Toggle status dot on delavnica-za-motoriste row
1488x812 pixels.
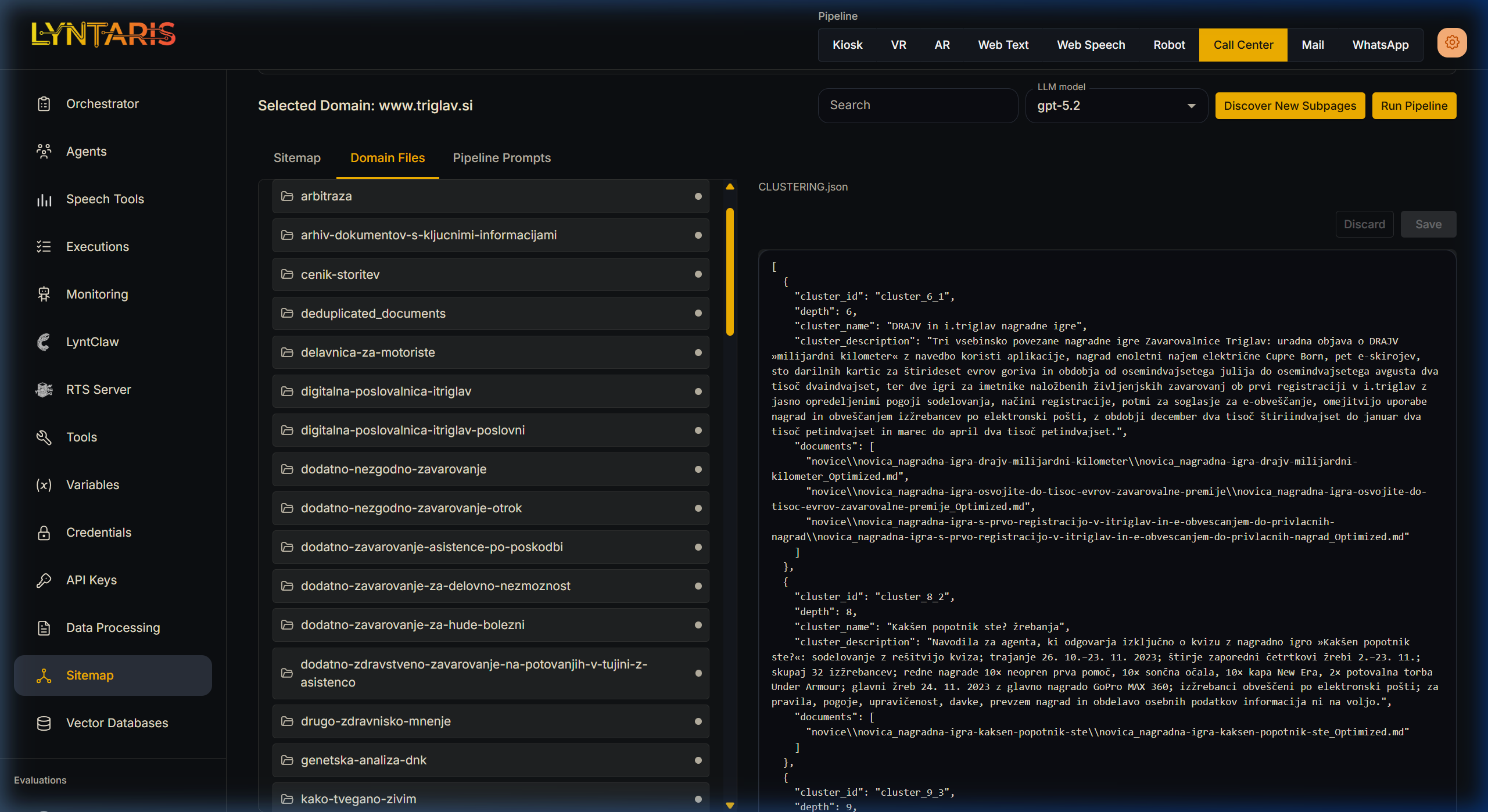point(698,353)
